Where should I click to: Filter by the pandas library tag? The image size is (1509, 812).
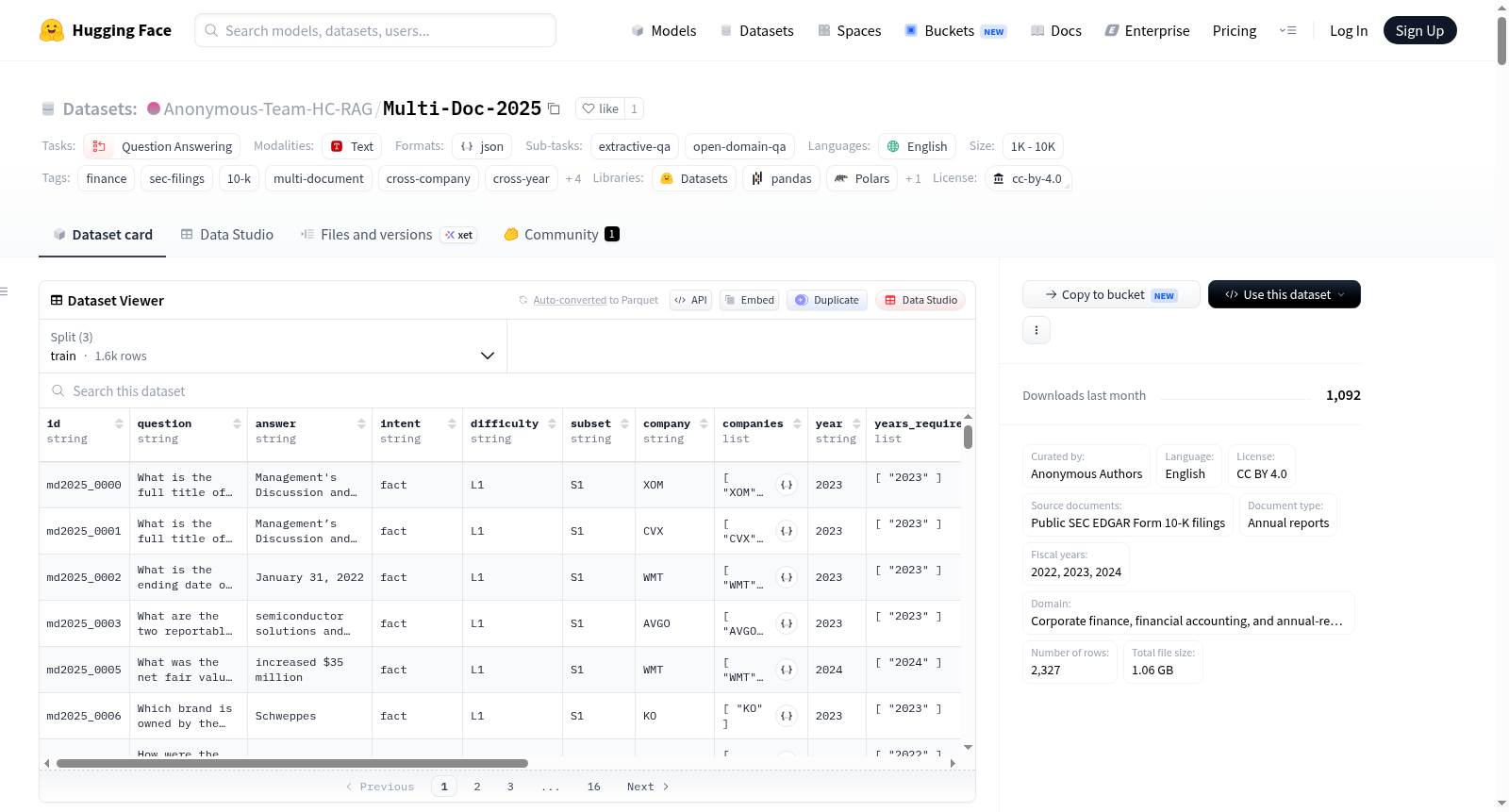pos(782,178)
